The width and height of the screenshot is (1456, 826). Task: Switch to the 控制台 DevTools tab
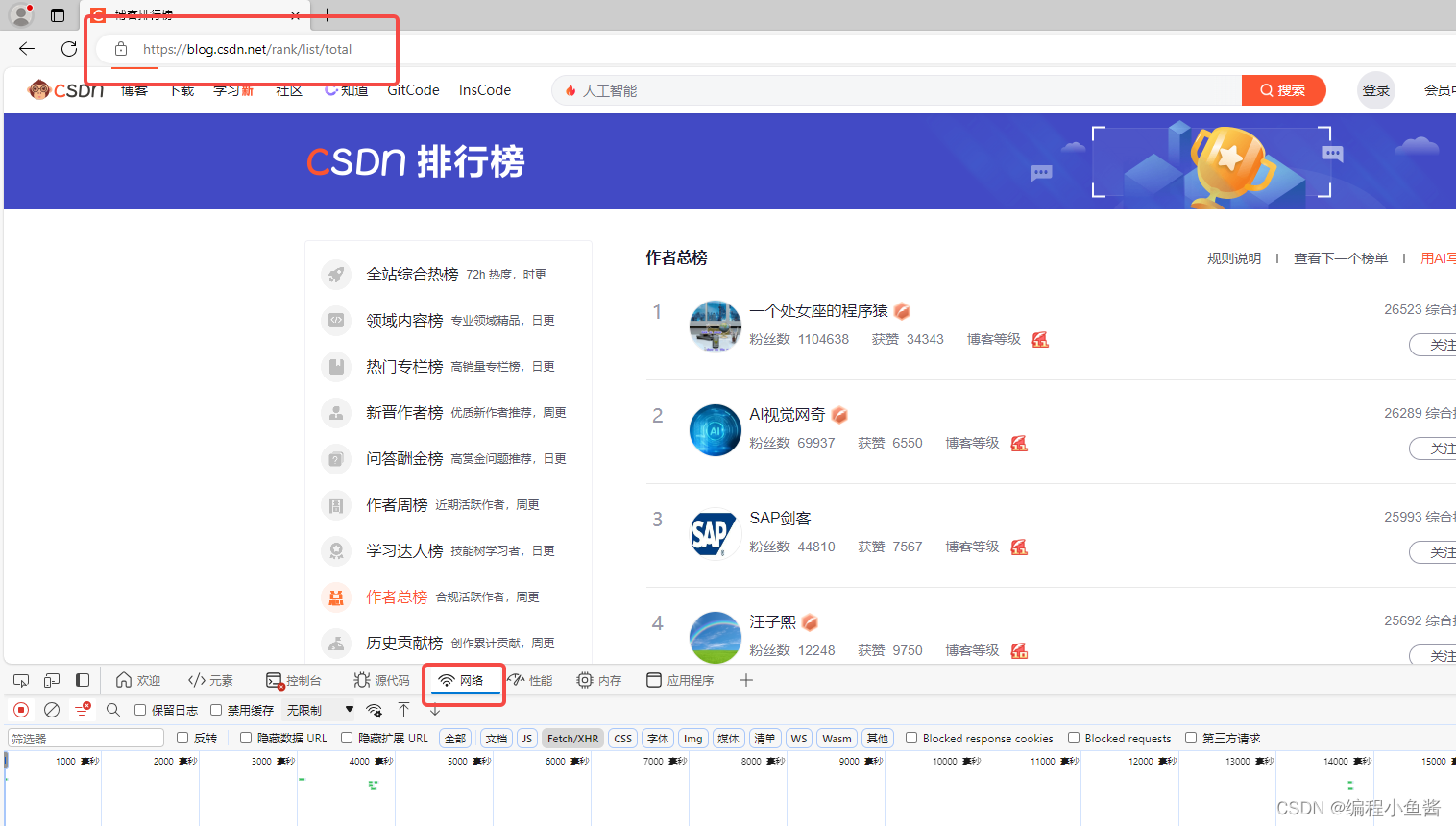tap(293, 680)
